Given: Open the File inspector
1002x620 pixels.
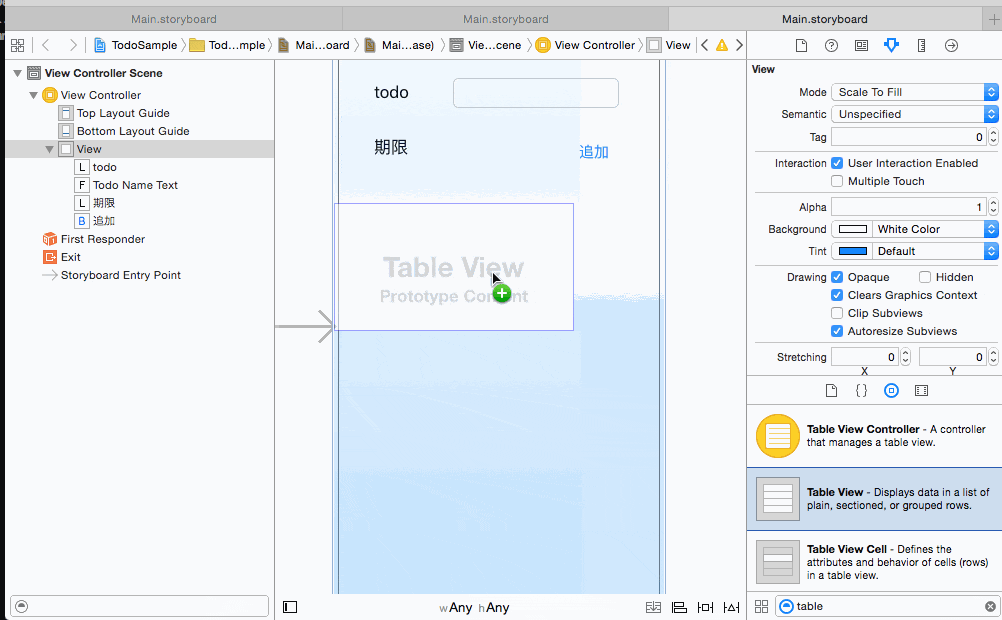Looking at the screenshot, I should point(801,45).
